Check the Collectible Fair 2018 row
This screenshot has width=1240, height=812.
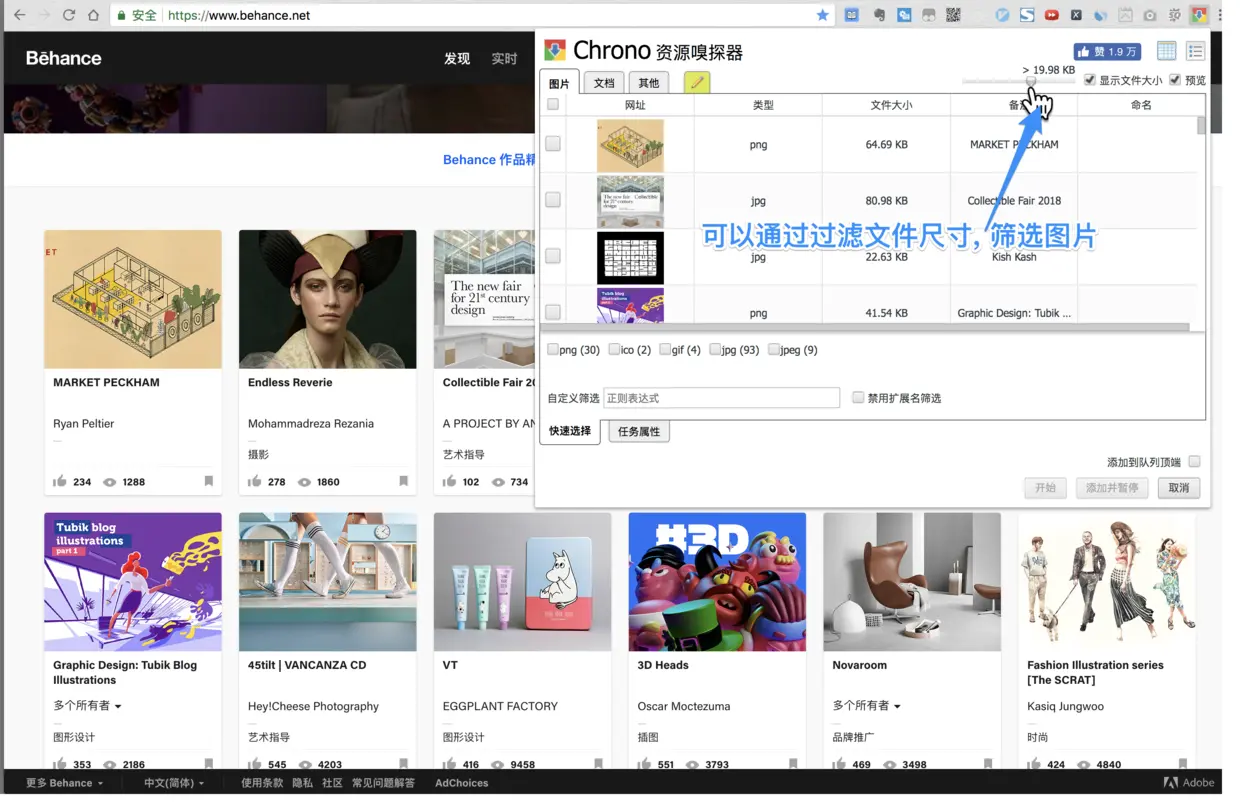tap(553, 200)
